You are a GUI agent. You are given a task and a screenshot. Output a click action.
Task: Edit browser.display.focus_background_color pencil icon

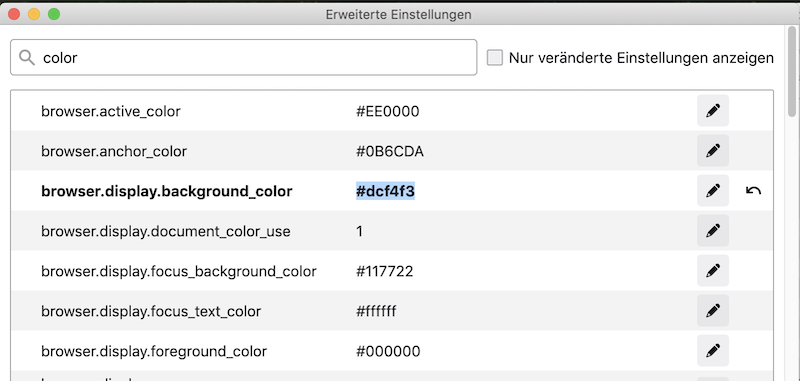(713, 271)
